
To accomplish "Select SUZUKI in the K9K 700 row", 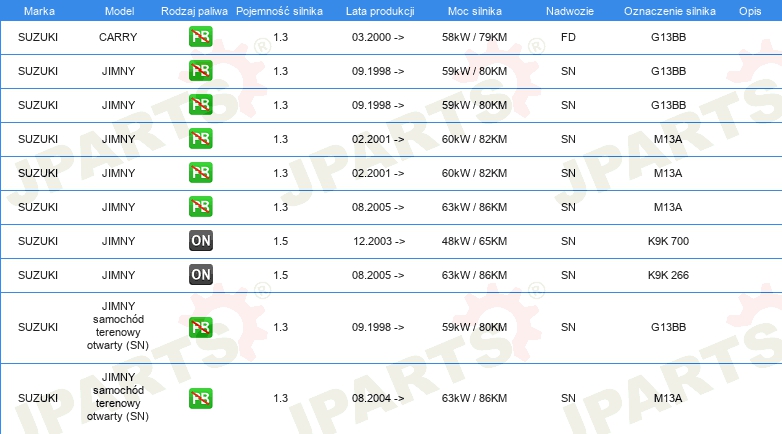I will pos(38,241).
